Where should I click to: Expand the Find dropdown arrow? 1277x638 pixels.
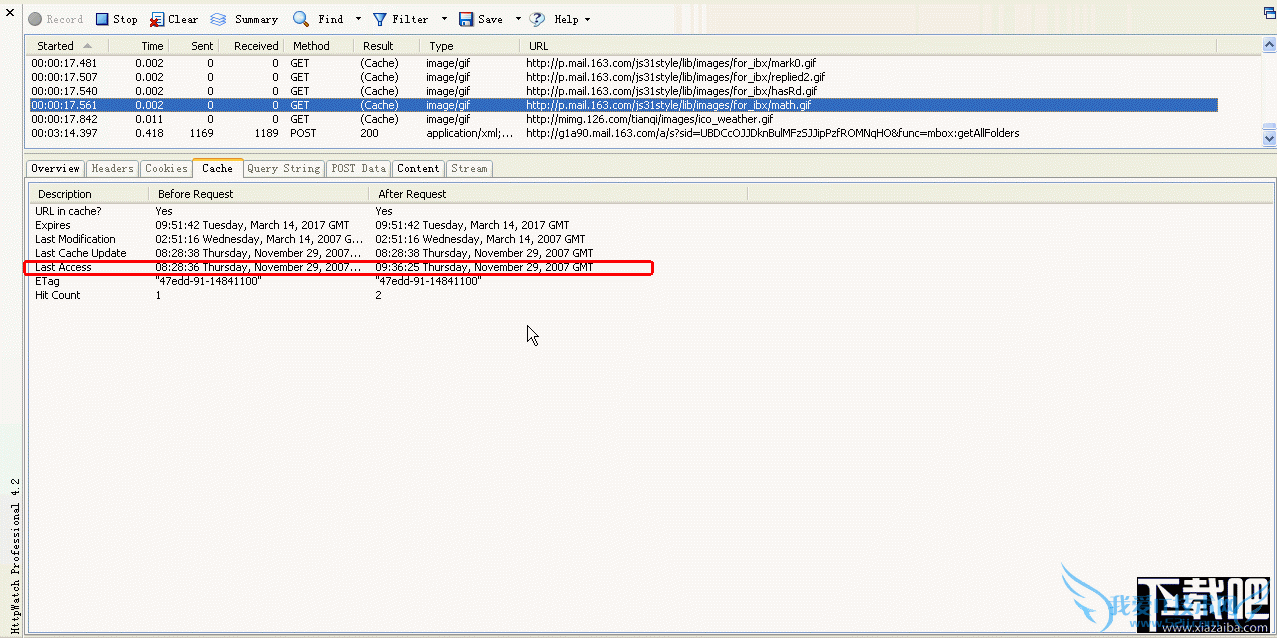[358, 19]
